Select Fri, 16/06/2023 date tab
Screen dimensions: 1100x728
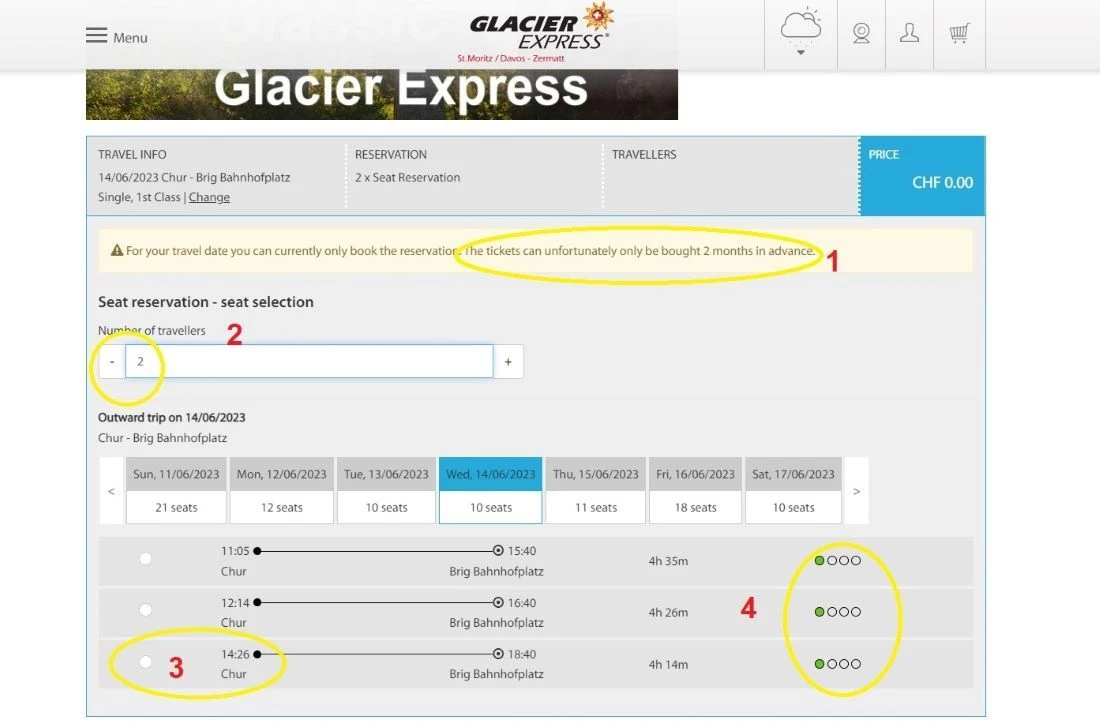click(x=695, y=490)
